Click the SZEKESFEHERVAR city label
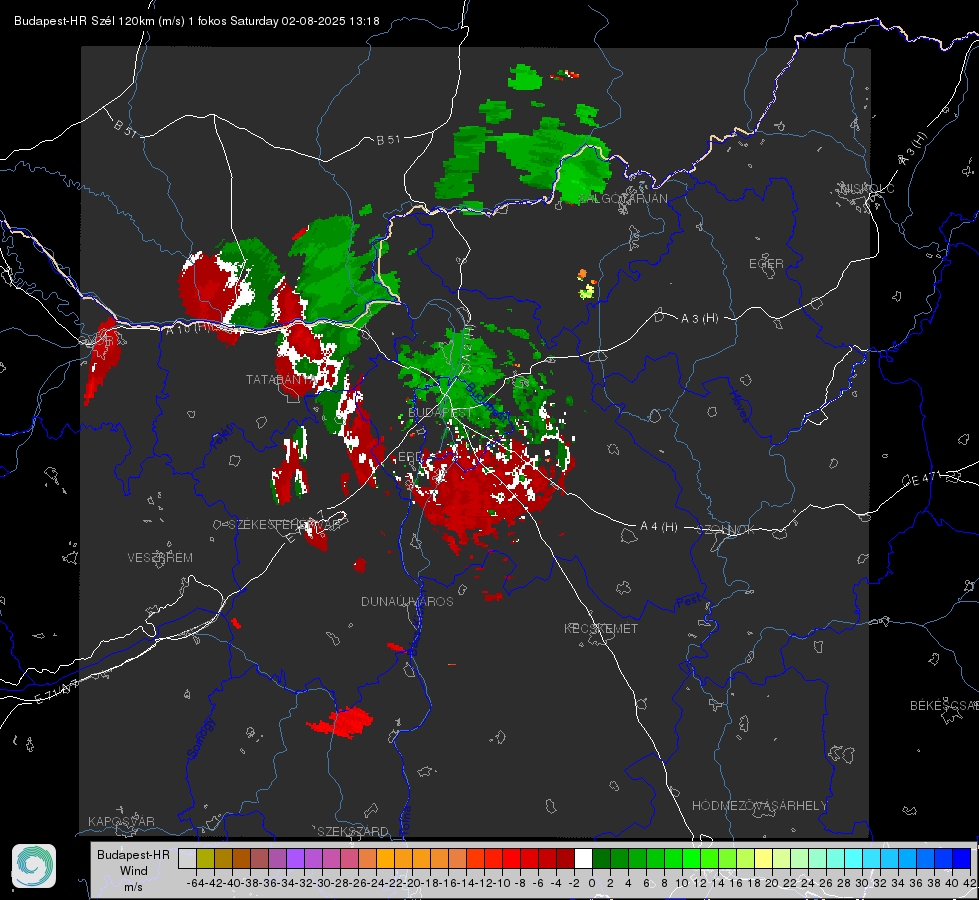 point(284,525)
